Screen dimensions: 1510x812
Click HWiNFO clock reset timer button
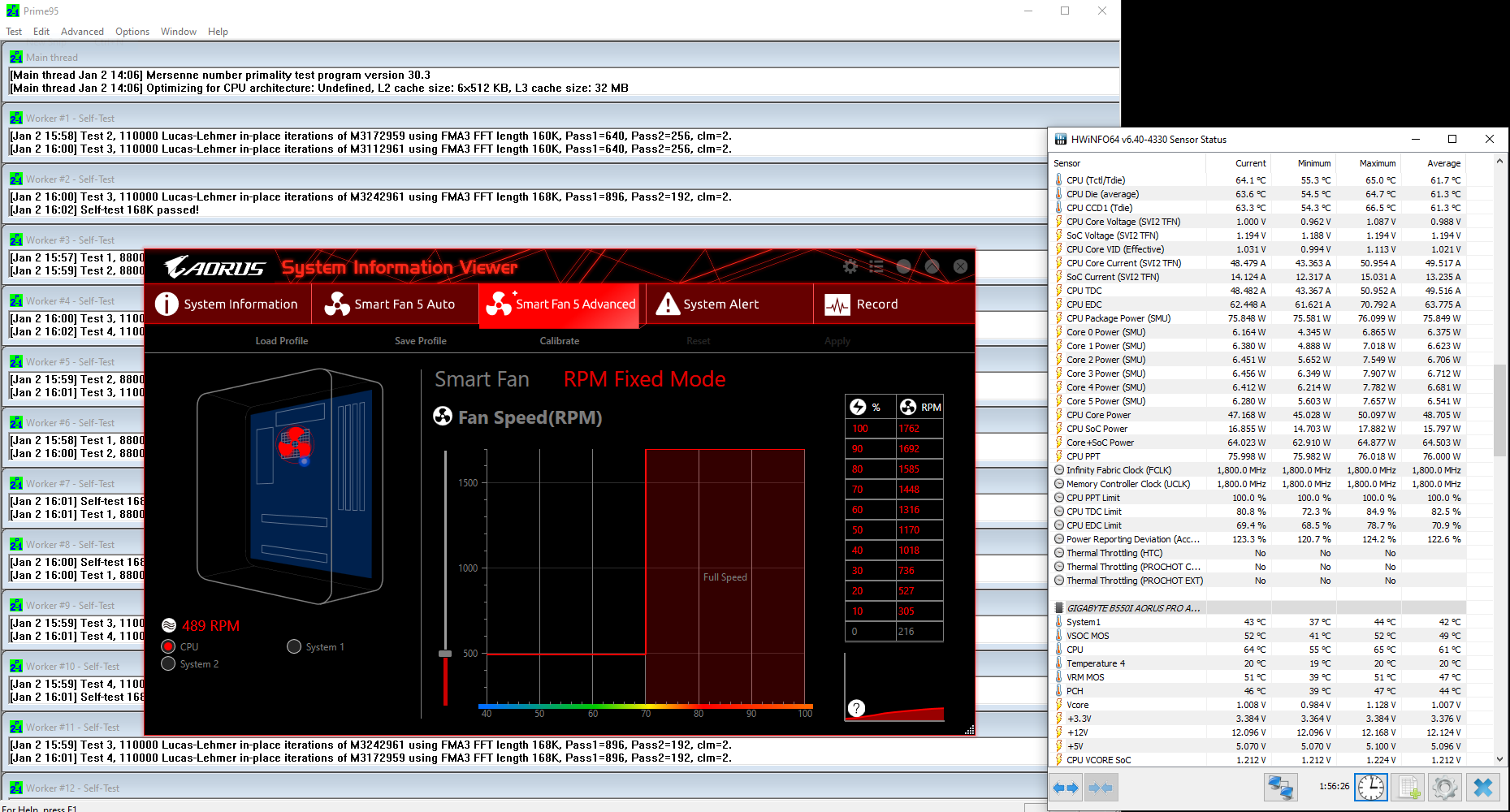click(x=1371, y=788)
